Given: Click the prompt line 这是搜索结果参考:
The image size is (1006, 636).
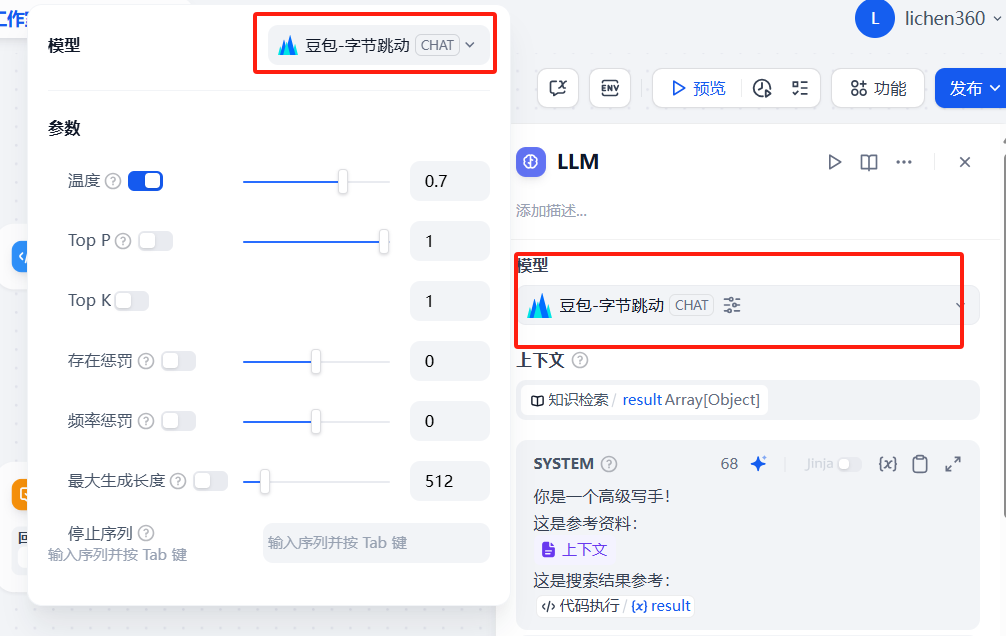Looking at the screenshot, I should pos(602,581).
